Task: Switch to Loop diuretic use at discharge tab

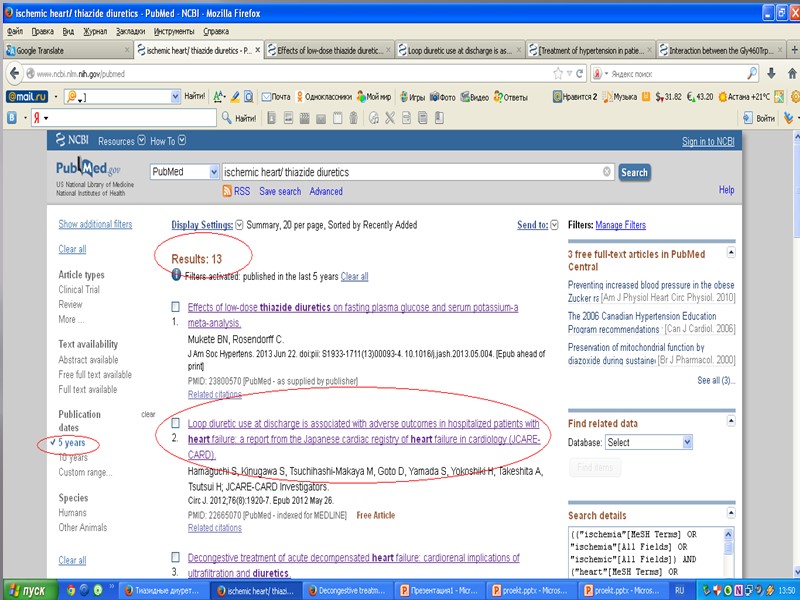Action: 460,50
